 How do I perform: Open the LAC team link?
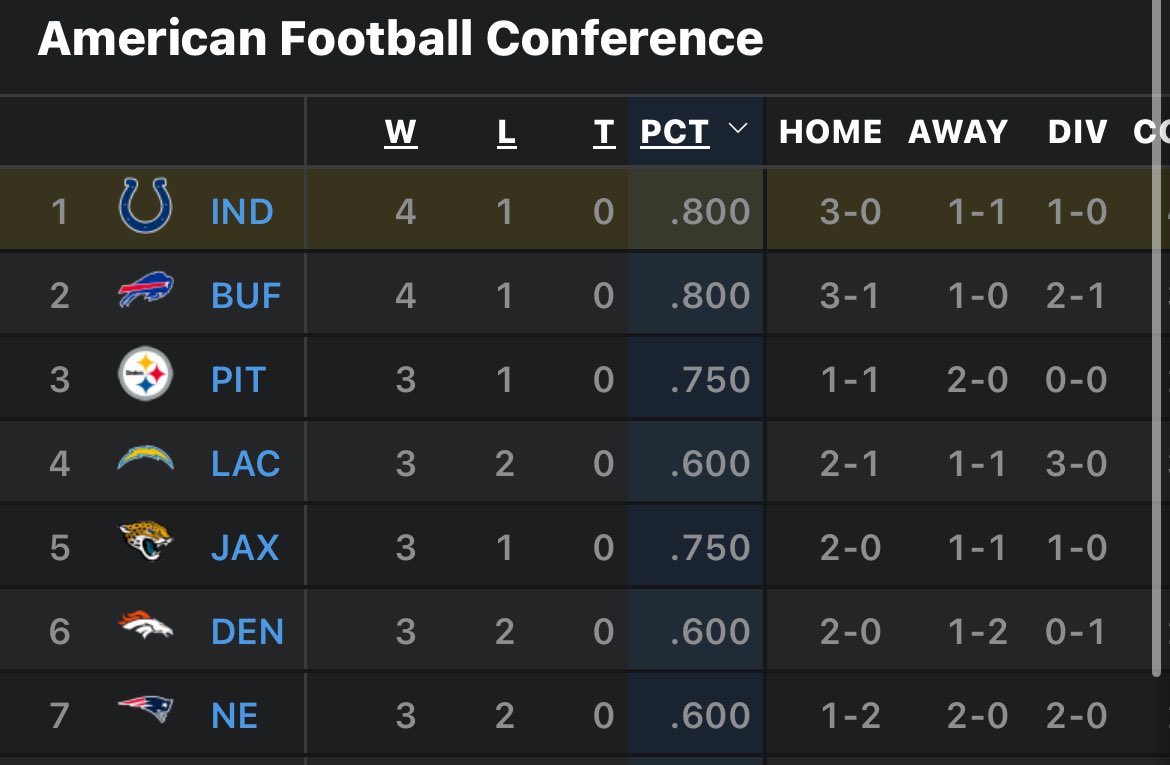(x=245, y=464)
